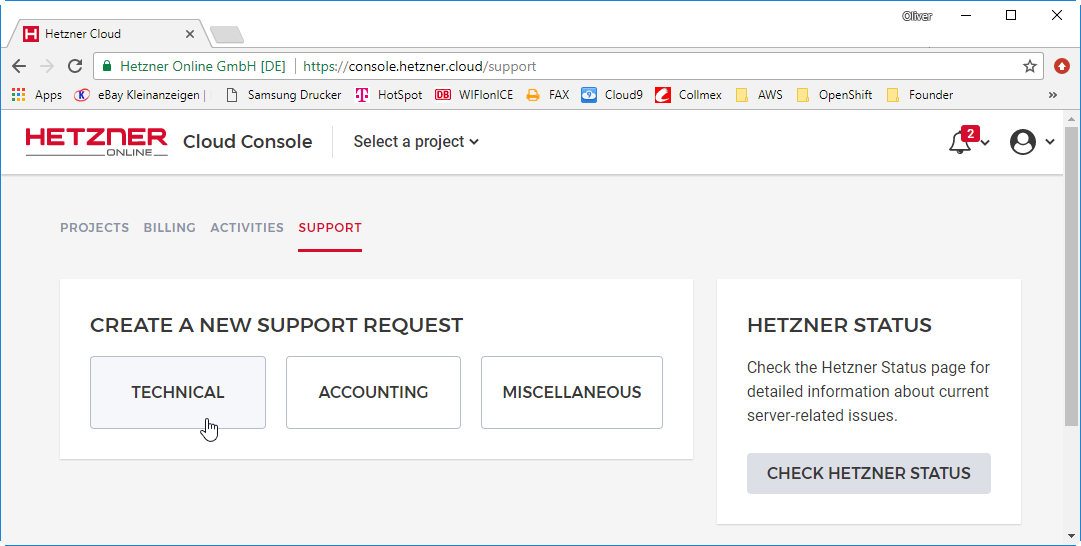
Task: Click the scrollbar up arrow
Action: click(1071, 119)
